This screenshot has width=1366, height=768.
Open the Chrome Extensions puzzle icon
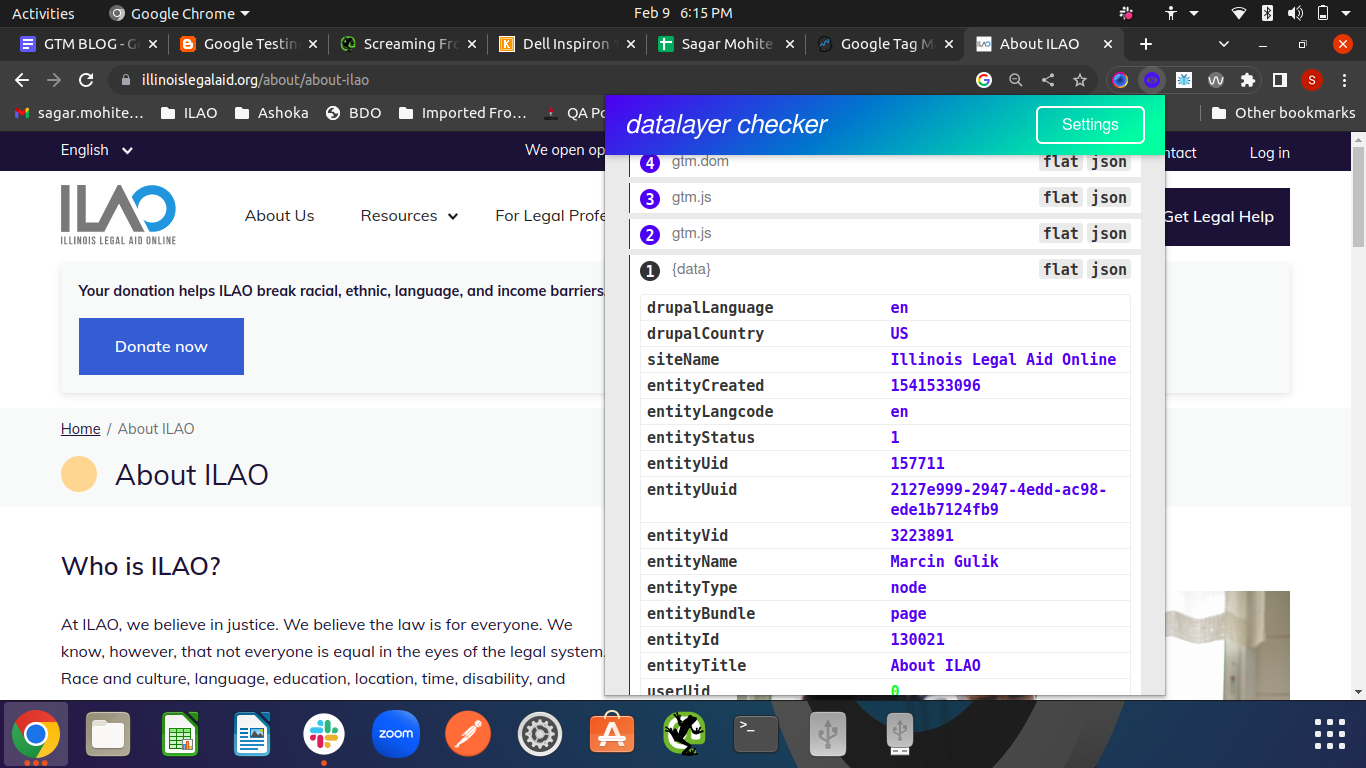pos(1247,80)
